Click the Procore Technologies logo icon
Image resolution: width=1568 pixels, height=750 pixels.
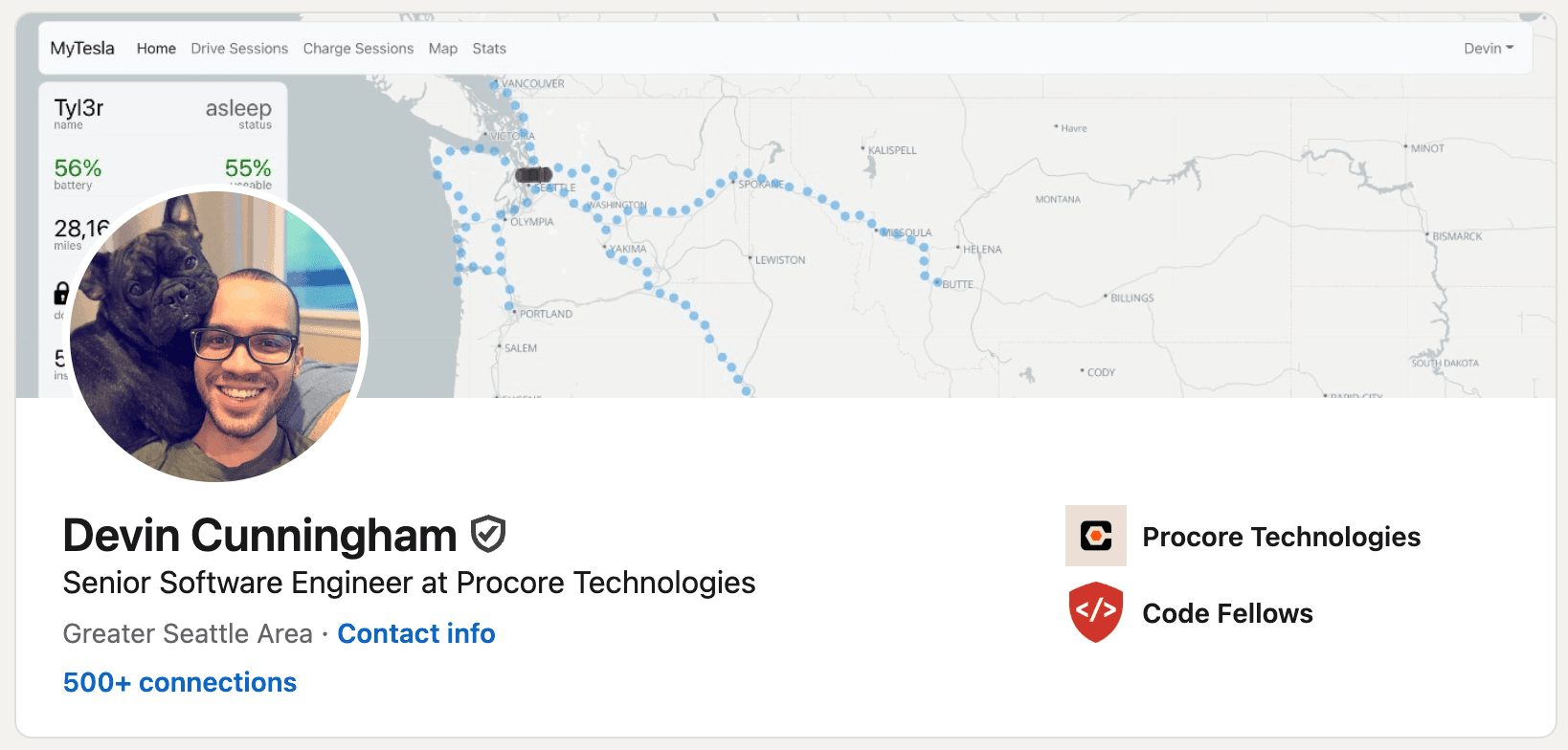coord(1095,536)
